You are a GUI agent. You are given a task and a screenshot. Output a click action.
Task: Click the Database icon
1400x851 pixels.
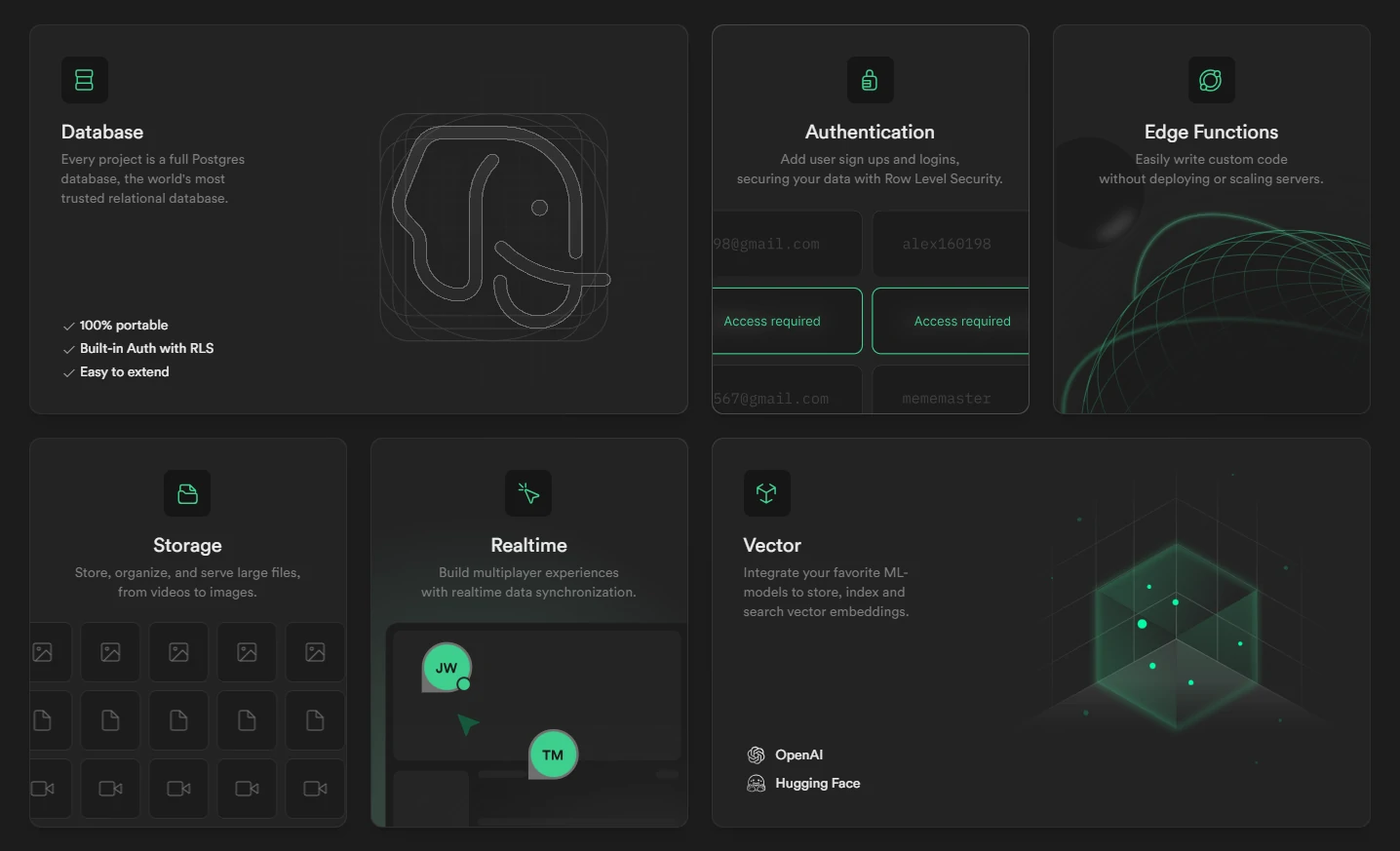[x=85, y=80]
